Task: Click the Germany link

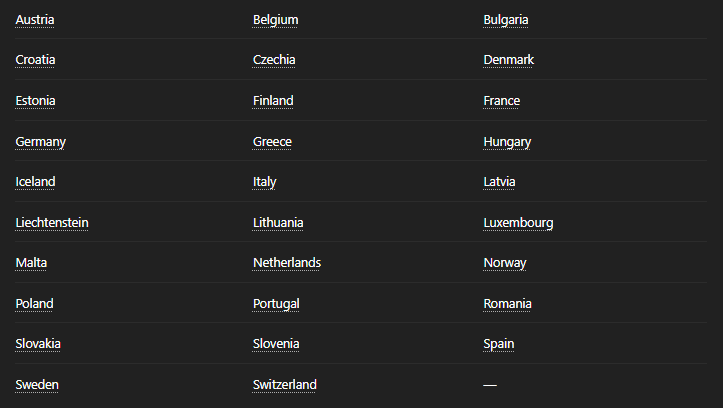Action: pos(41,142)
